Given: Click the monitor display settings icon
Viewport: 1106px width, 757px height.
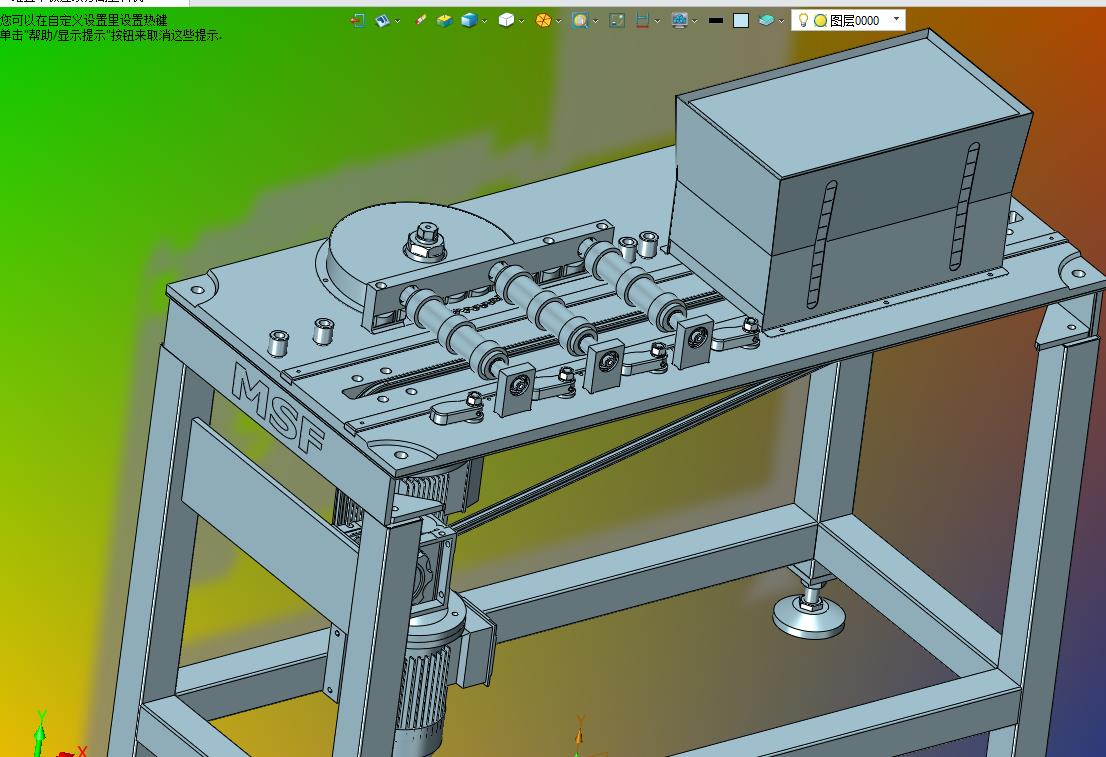Looking at the screenshot, I should click(679, 20).
